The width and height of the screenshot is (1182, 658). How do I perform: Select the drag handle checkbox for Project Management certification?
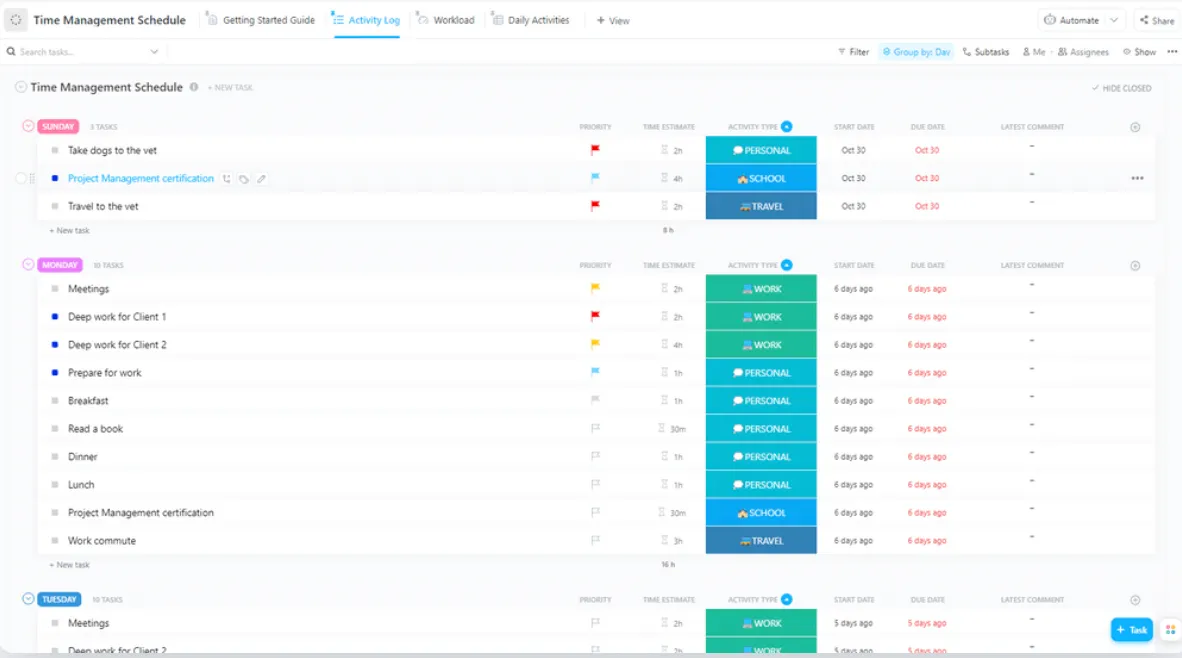[x=21, y=179]
